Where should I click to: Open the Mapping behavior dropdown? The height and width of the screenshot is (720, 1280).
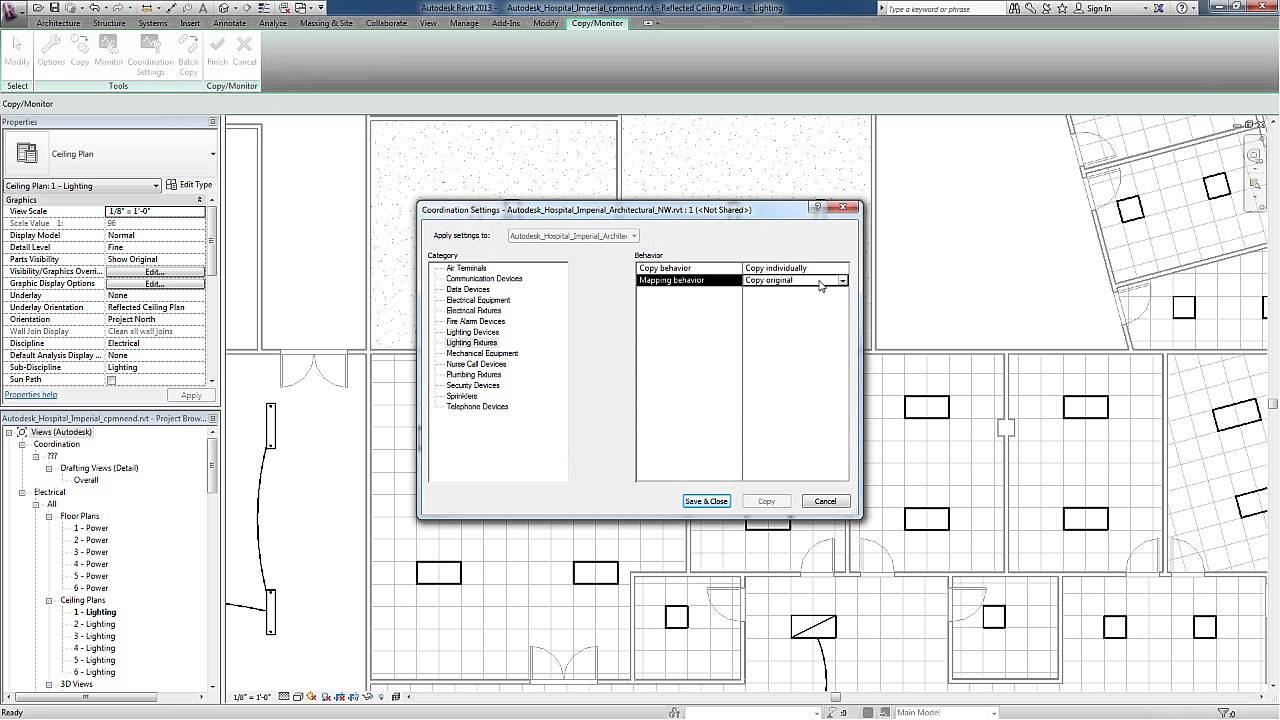(843, 280)
